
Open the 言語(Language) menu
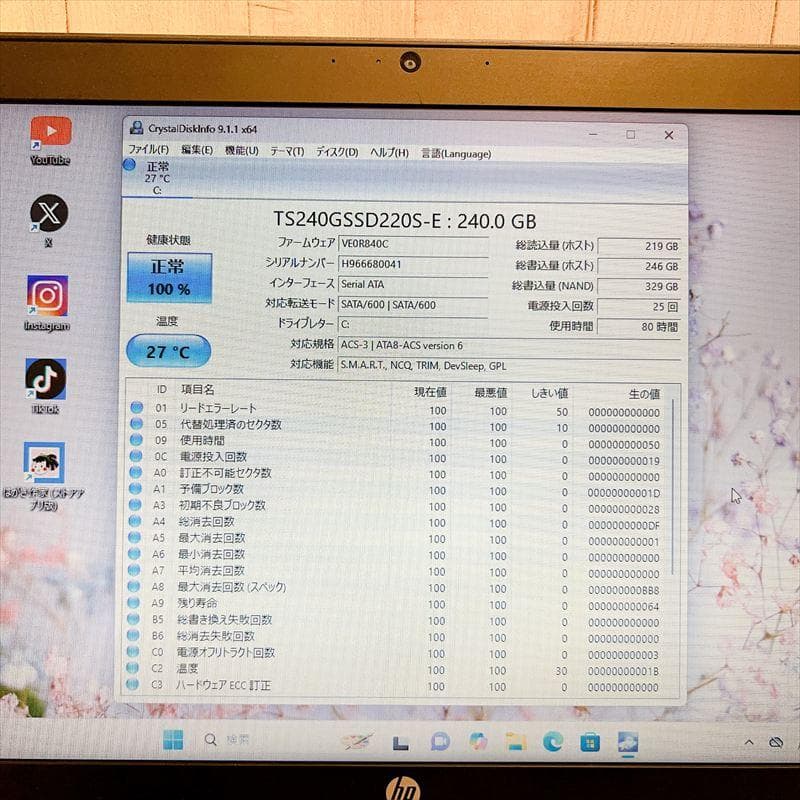point(455,153)
